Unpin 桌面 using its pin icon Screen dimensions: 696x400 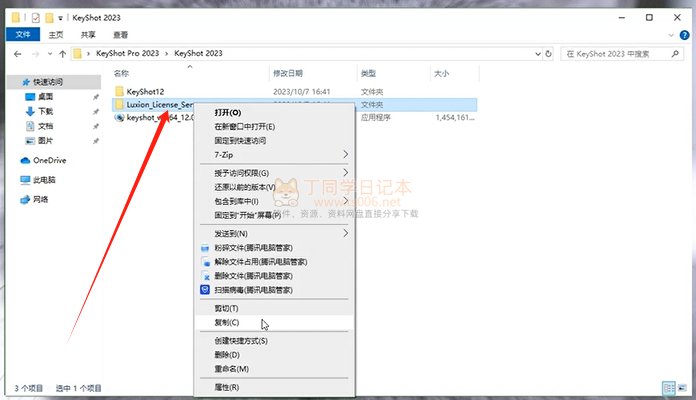point(95,97)
